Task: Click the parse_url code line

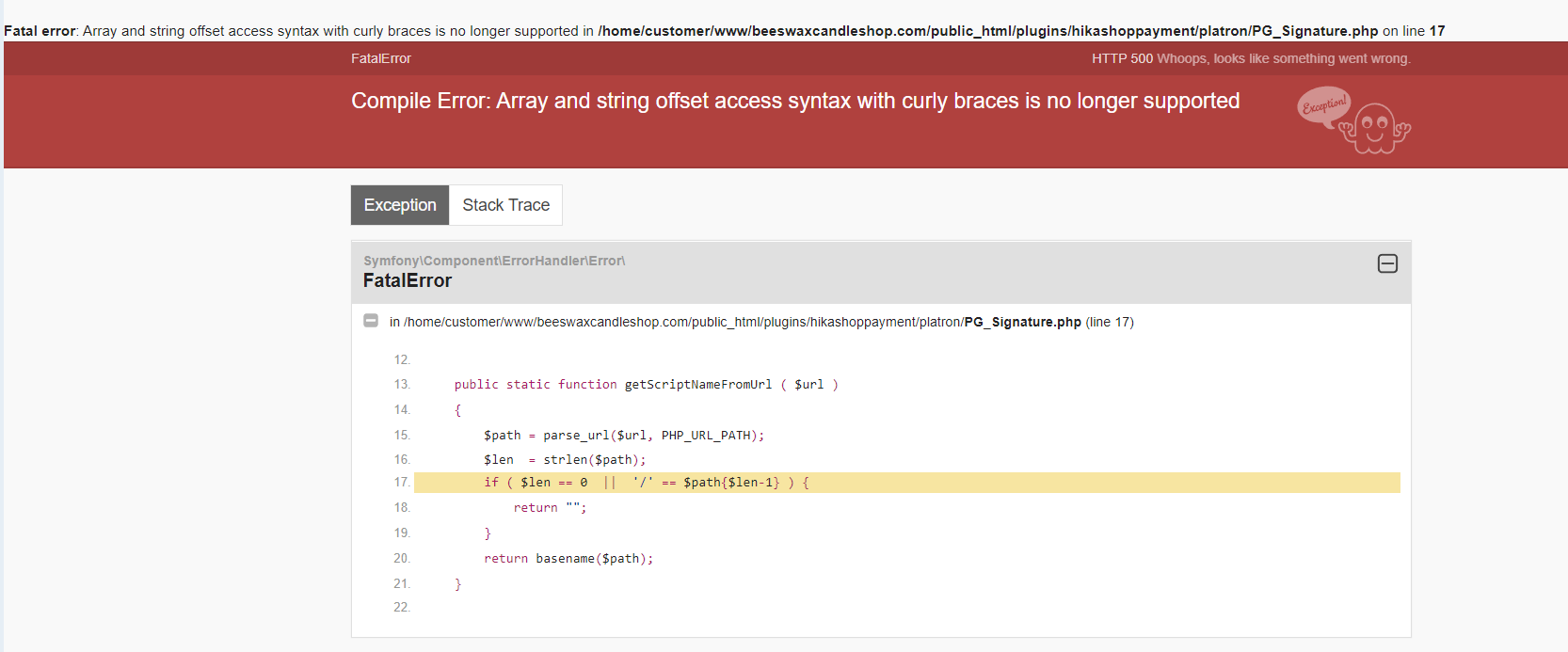Action: coord(623,436)
